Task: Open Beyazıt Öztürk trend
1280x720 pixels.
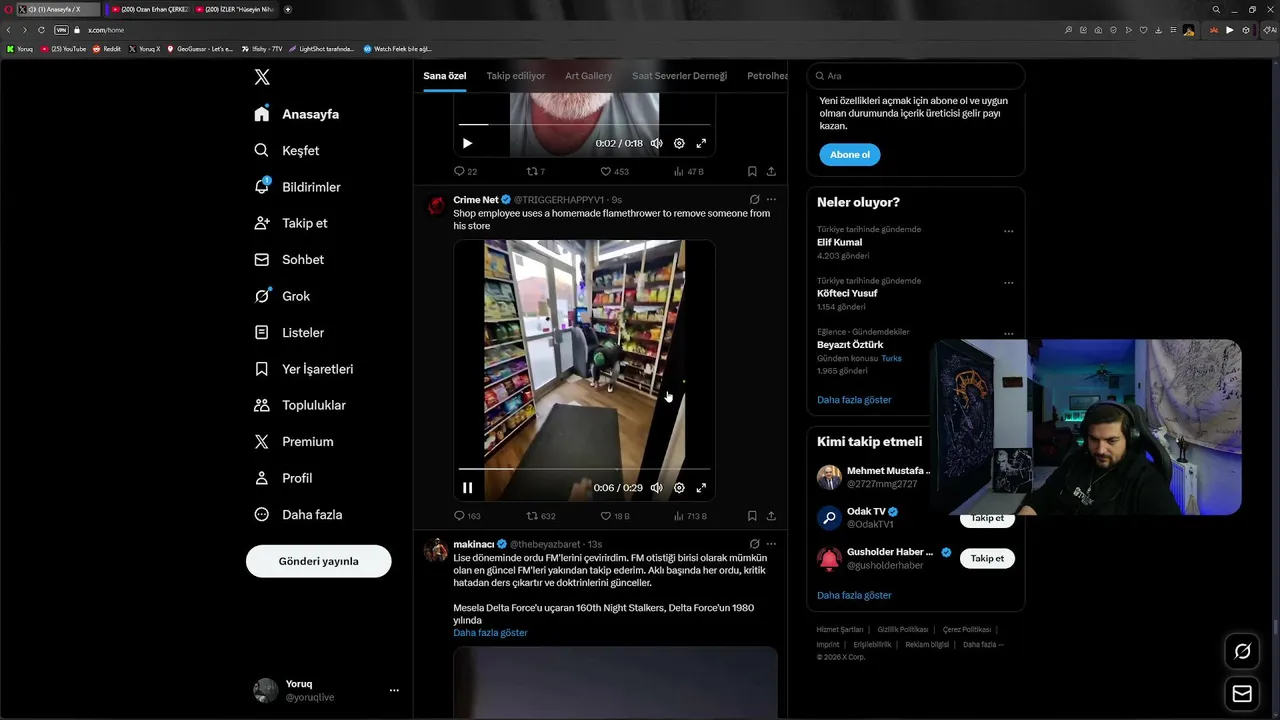Action: (850, 345)
